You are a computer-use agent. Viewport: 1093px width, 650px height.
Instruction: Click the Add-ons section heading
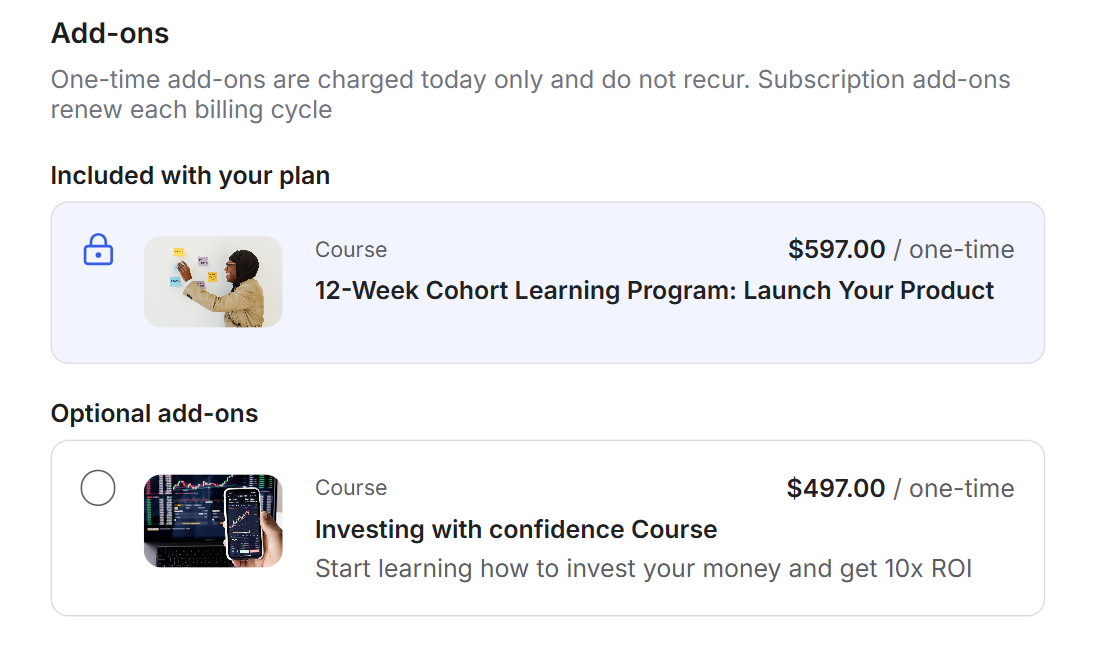coord(110,33)
